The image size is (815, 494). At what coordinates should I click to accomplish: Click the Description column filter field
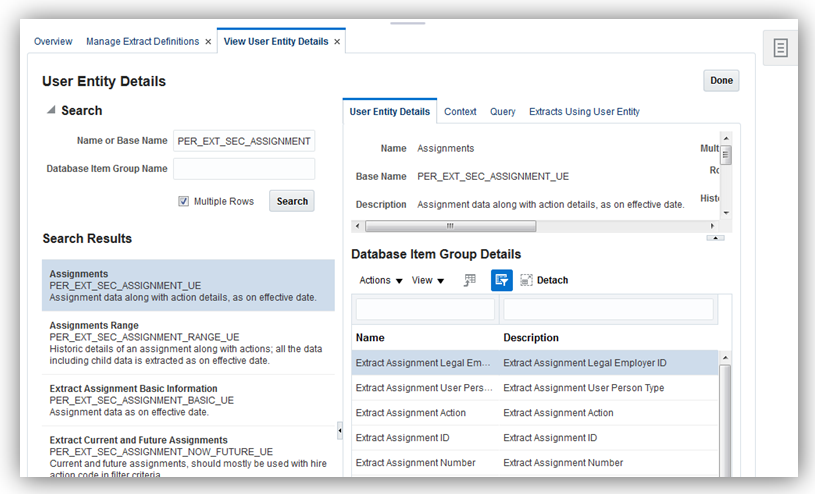coord(608,309)
